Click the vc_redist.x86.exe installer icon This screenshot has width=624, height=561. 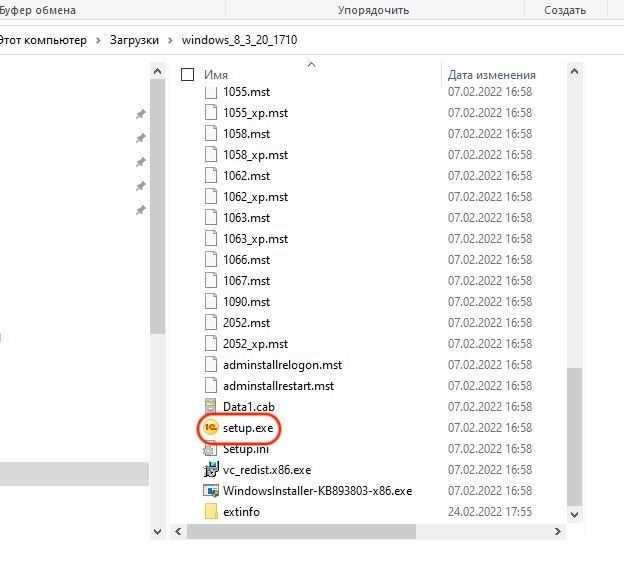[211, 469]
